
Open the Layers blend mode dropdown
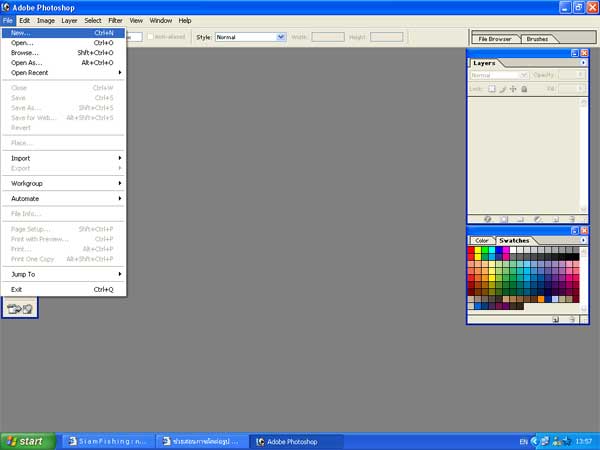(x=499, y=75)
